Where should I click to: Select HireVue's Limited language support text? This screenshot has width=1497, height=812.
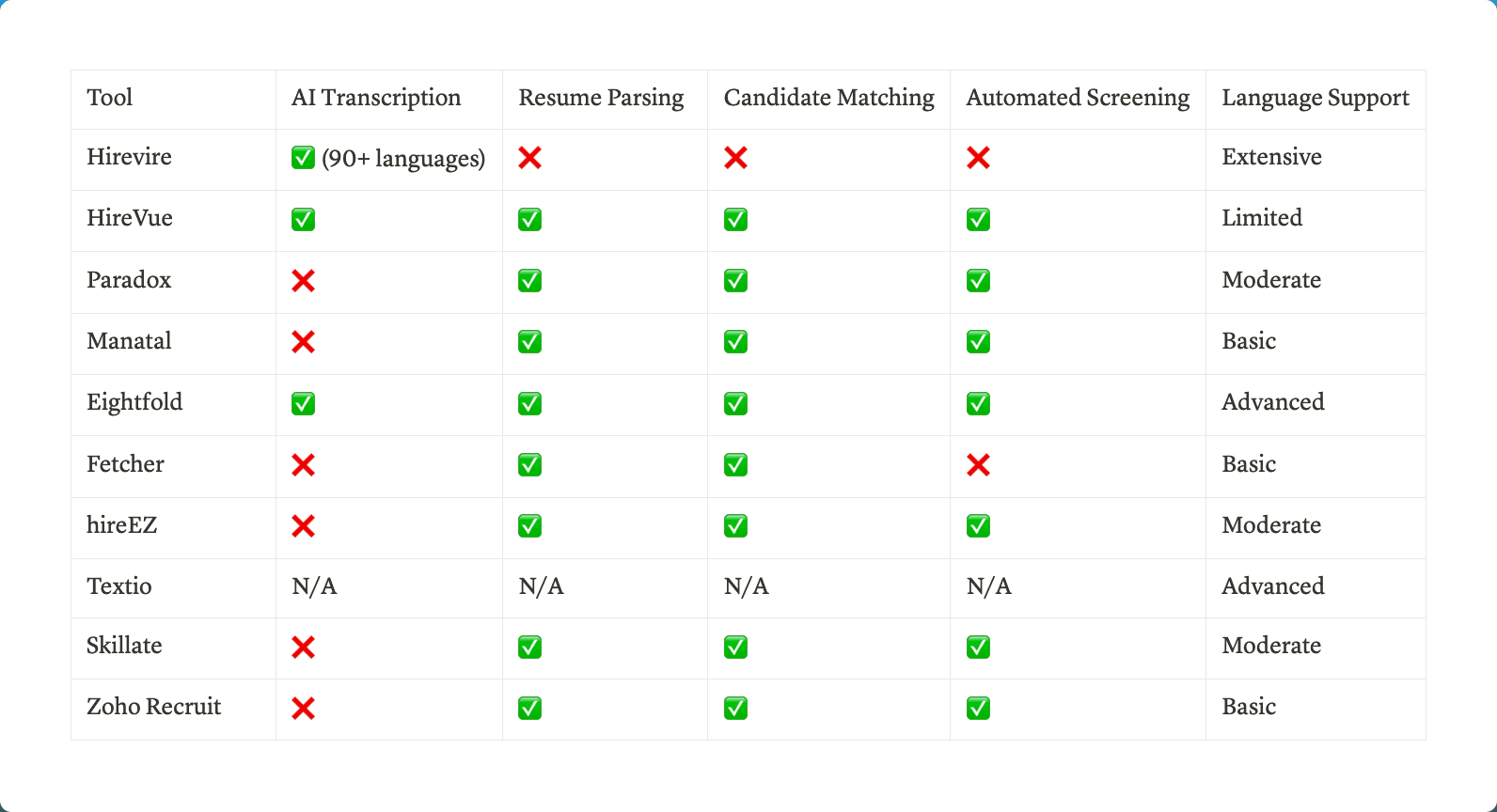coord(1262,218)
